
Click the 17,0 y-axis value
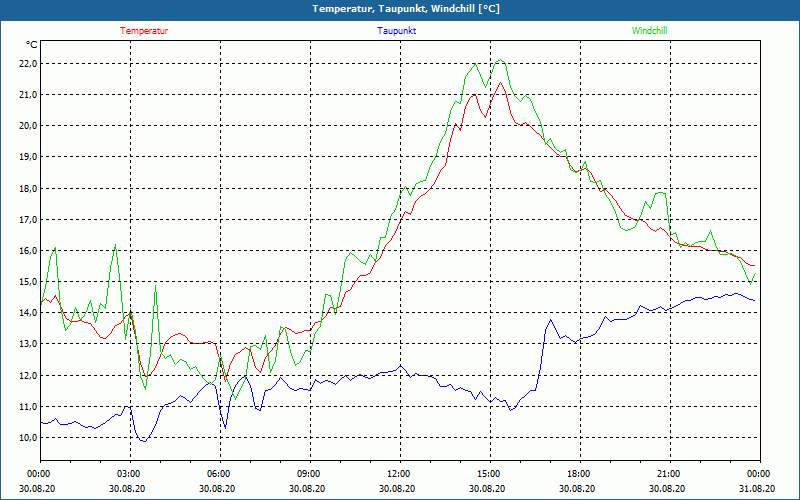(28, 220)
